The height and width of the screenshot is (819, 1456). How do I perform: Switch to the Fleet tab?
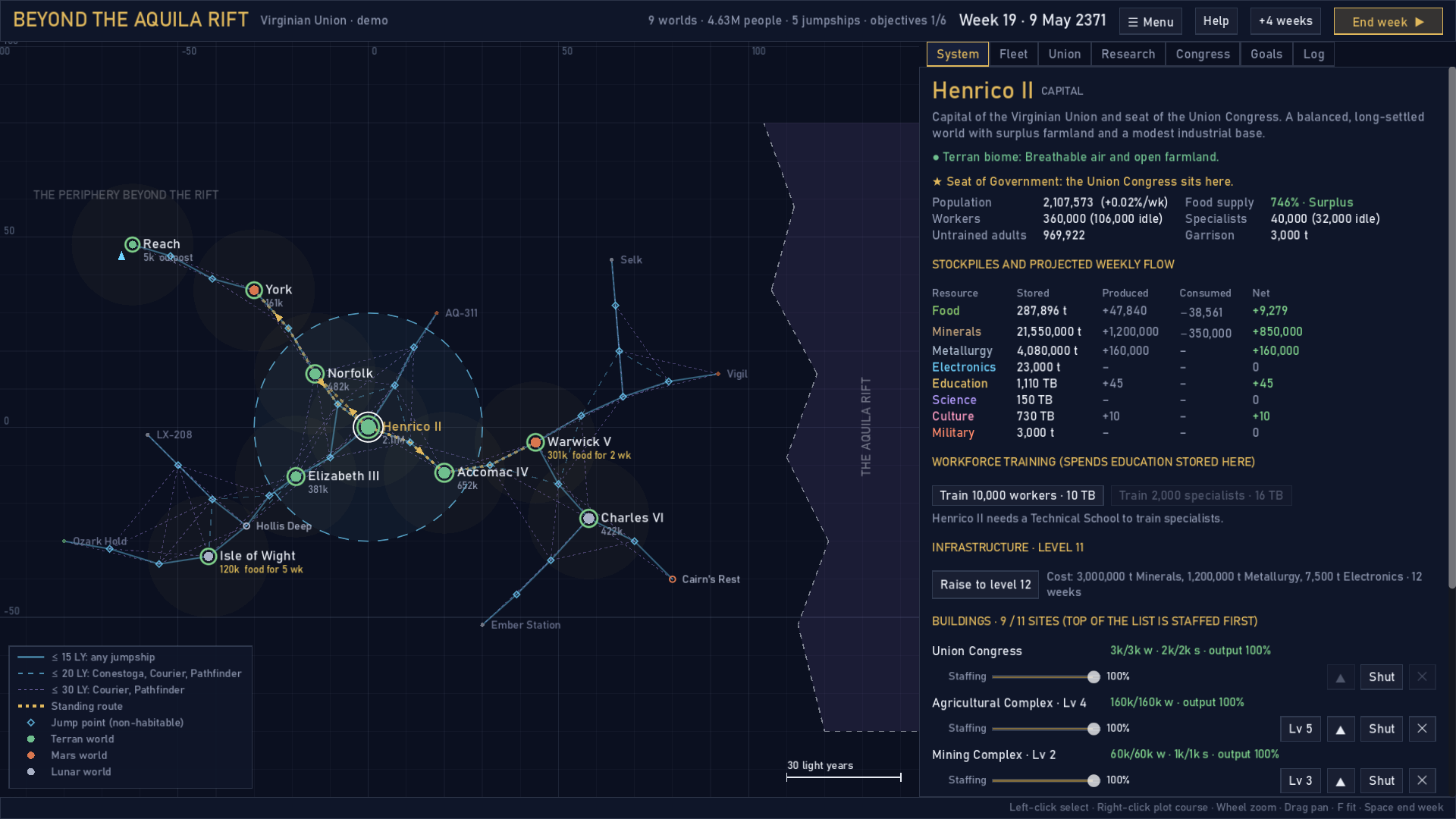[1013, 55]
